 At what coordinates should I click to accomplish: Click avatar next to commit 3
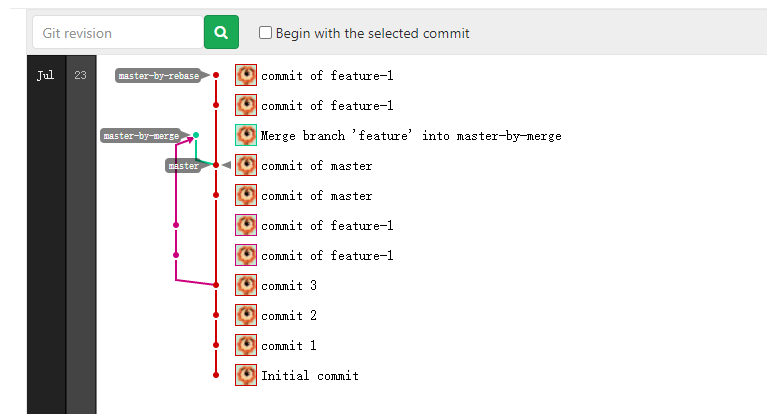[x=246, y=285]
